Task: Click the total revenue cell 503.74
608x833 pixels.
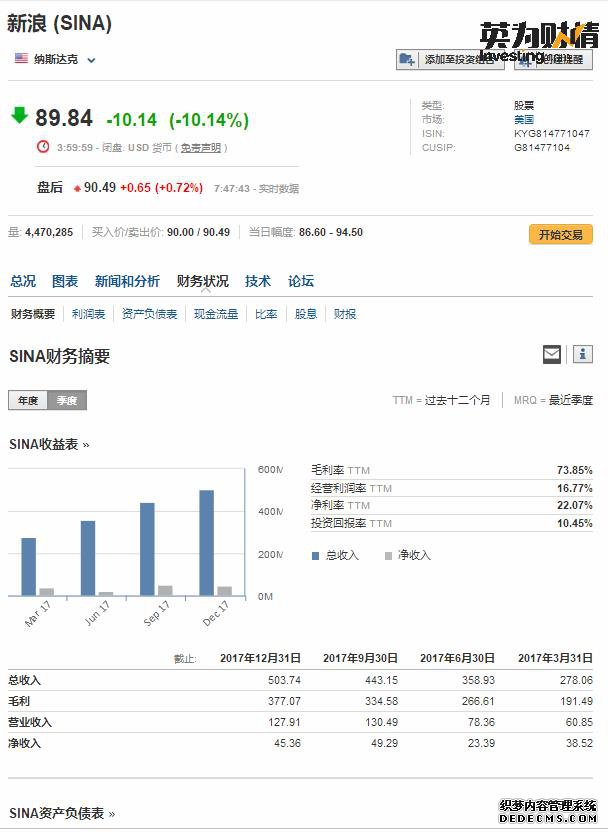Action: tap(284, 680)
